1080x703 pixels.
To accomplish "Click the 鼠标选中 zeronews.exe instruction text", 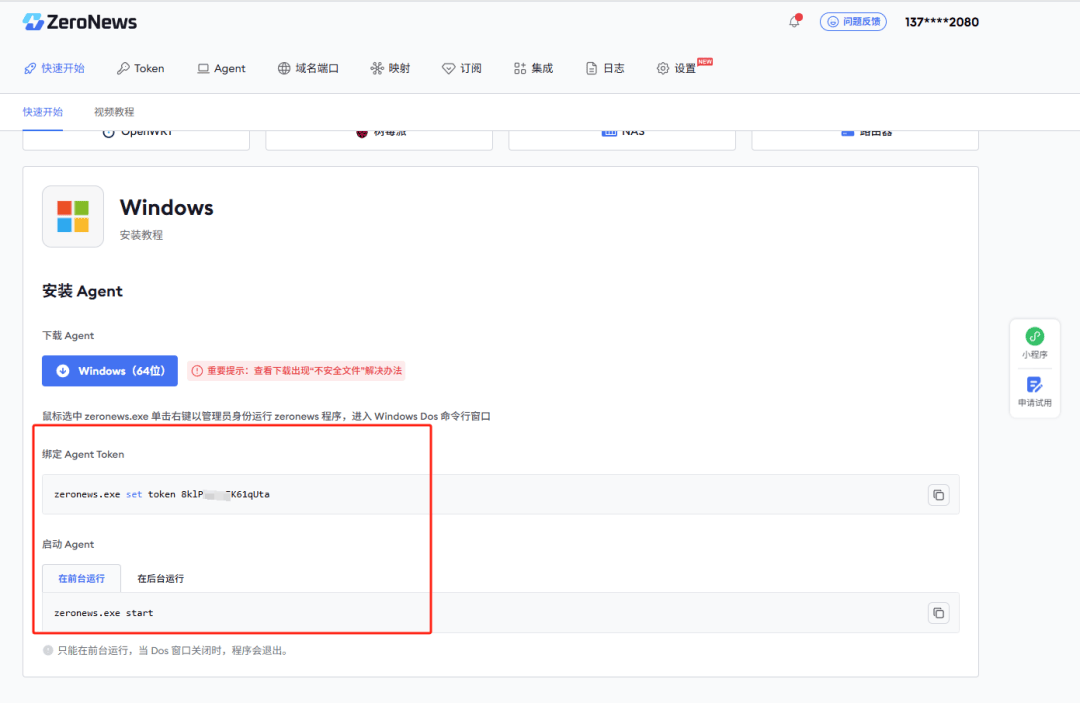I will 267,416.
